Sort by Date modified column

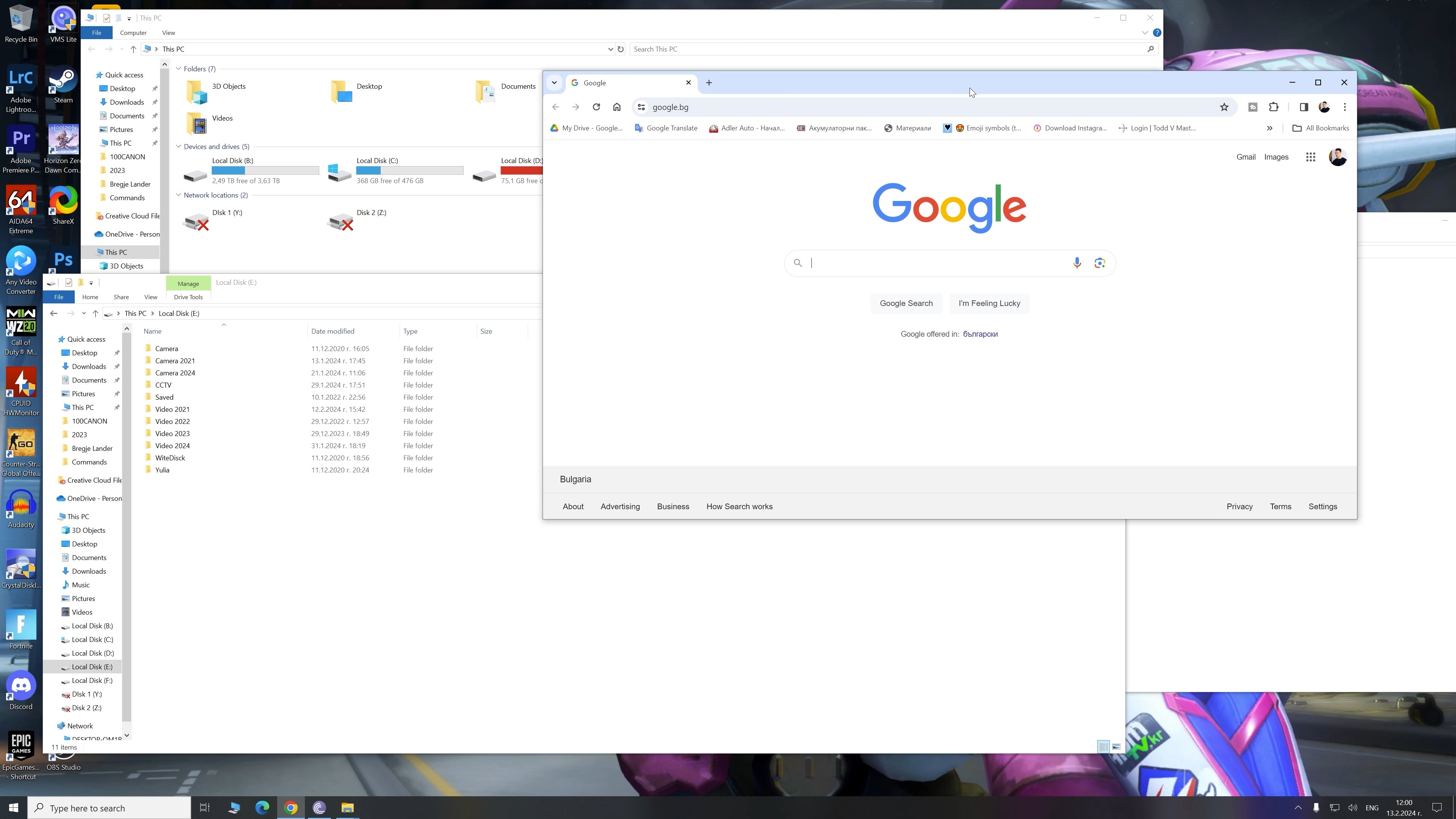(x=333, y=331)
